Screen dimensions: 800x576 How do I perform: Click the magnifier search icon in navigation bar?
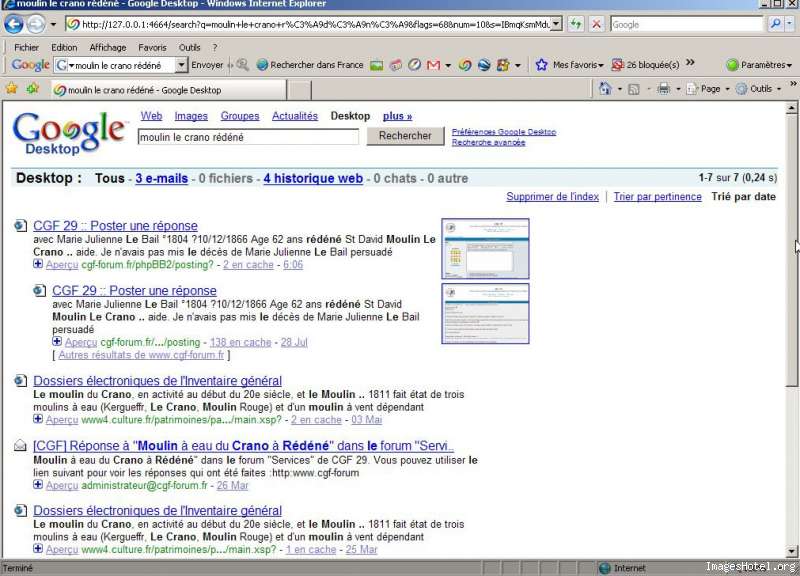pyautogui.click(x=776, y=24)
